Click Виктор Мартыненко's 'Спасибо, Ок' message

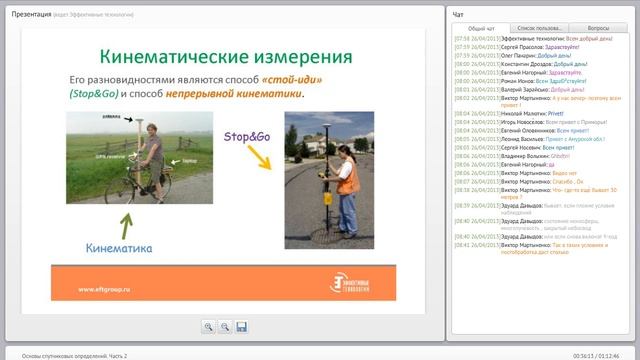click(519, 182)
